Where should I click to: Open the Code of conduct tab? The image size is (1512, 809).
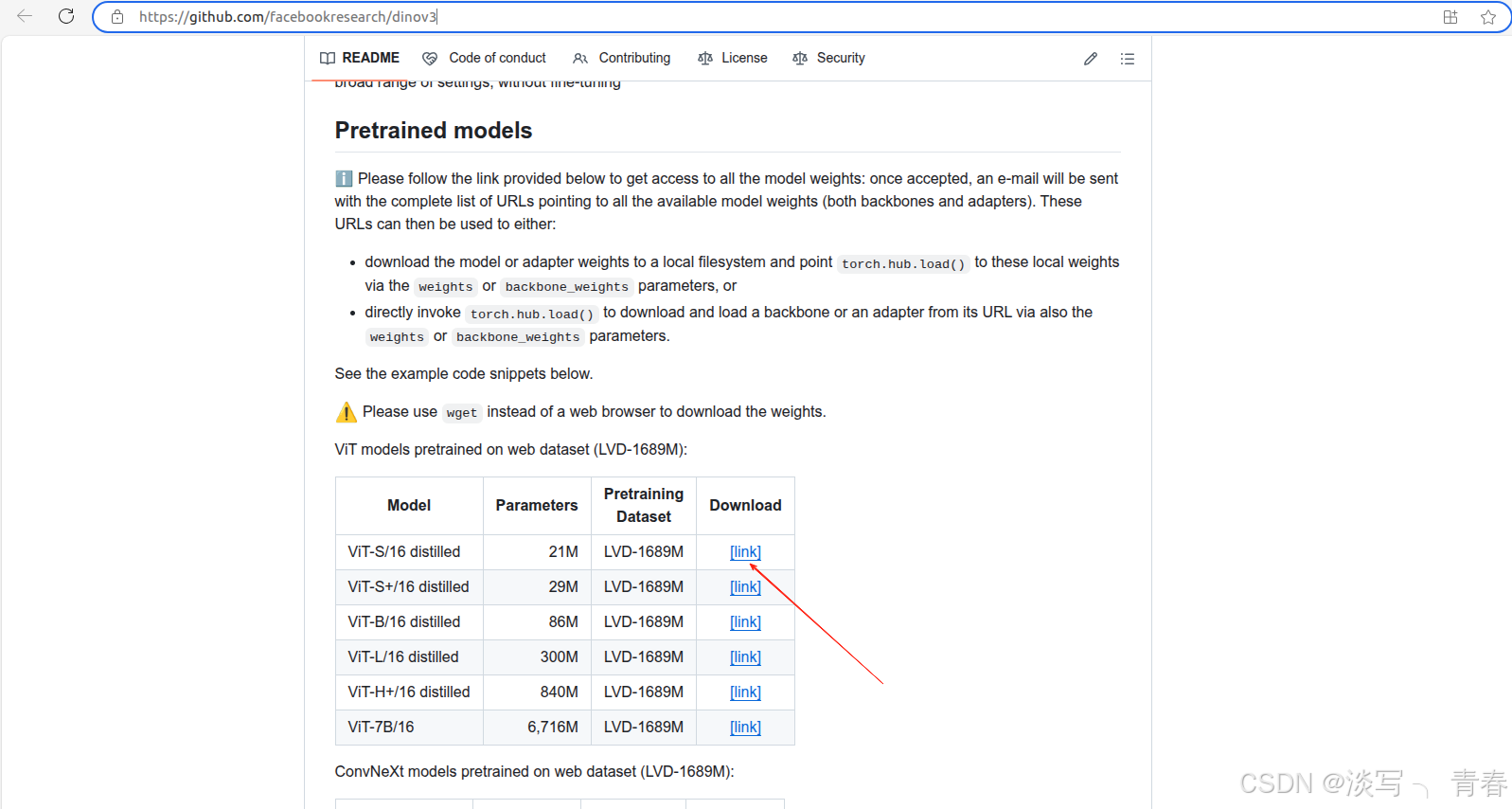(x=484, y=58)
